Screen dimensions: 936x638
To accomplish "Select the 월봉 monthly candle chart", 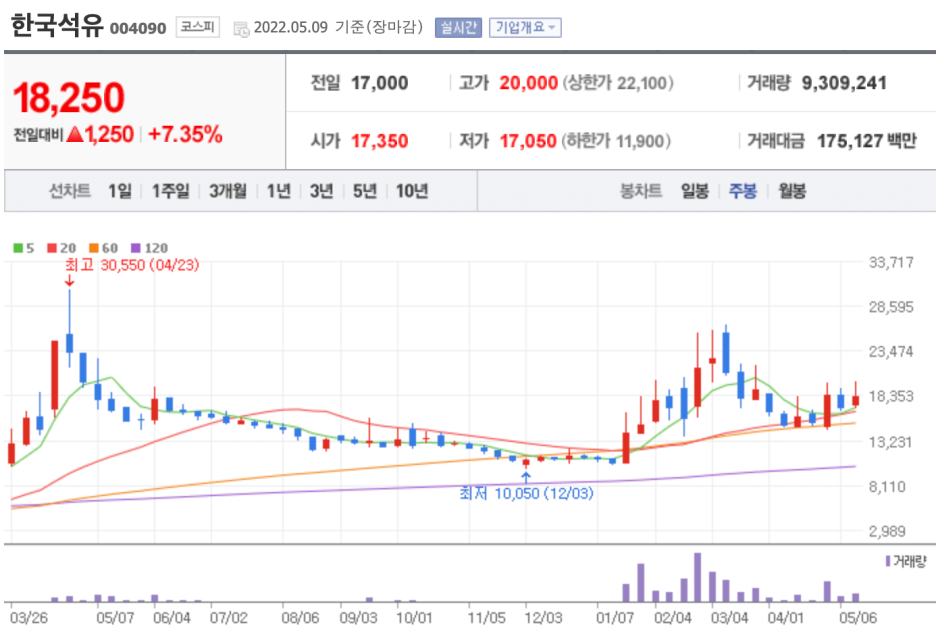I will (792, 191).
